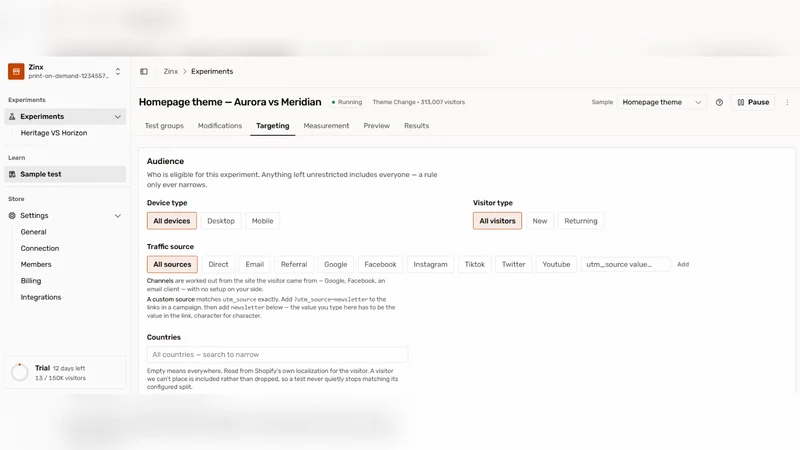Click the utm_source value input field
Screen dimensions: 800x450
click(x=626, y=264)
